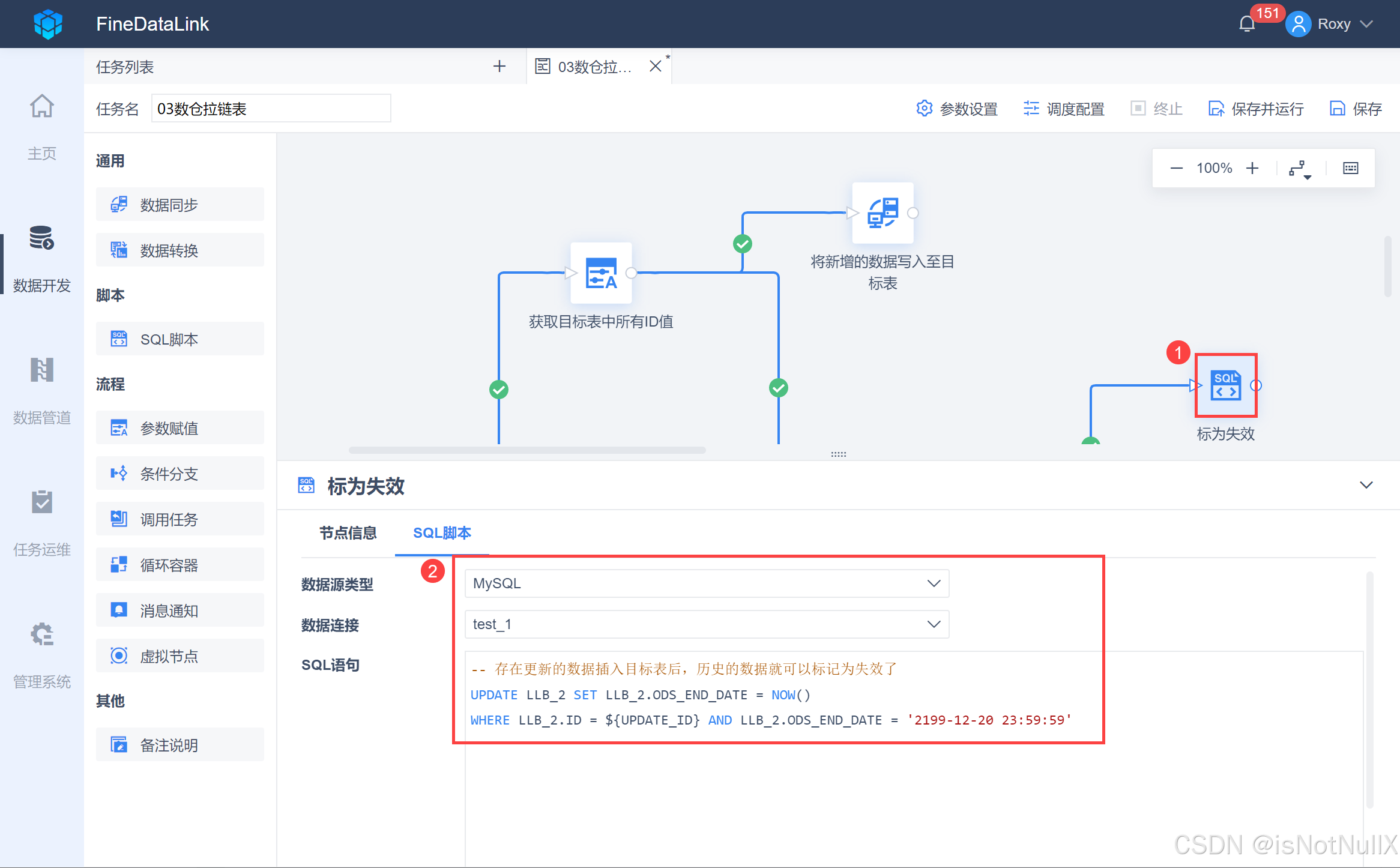Zoom in canvas with plus button
Screen dimensions: 1400x868
(x=1252, y=169)
